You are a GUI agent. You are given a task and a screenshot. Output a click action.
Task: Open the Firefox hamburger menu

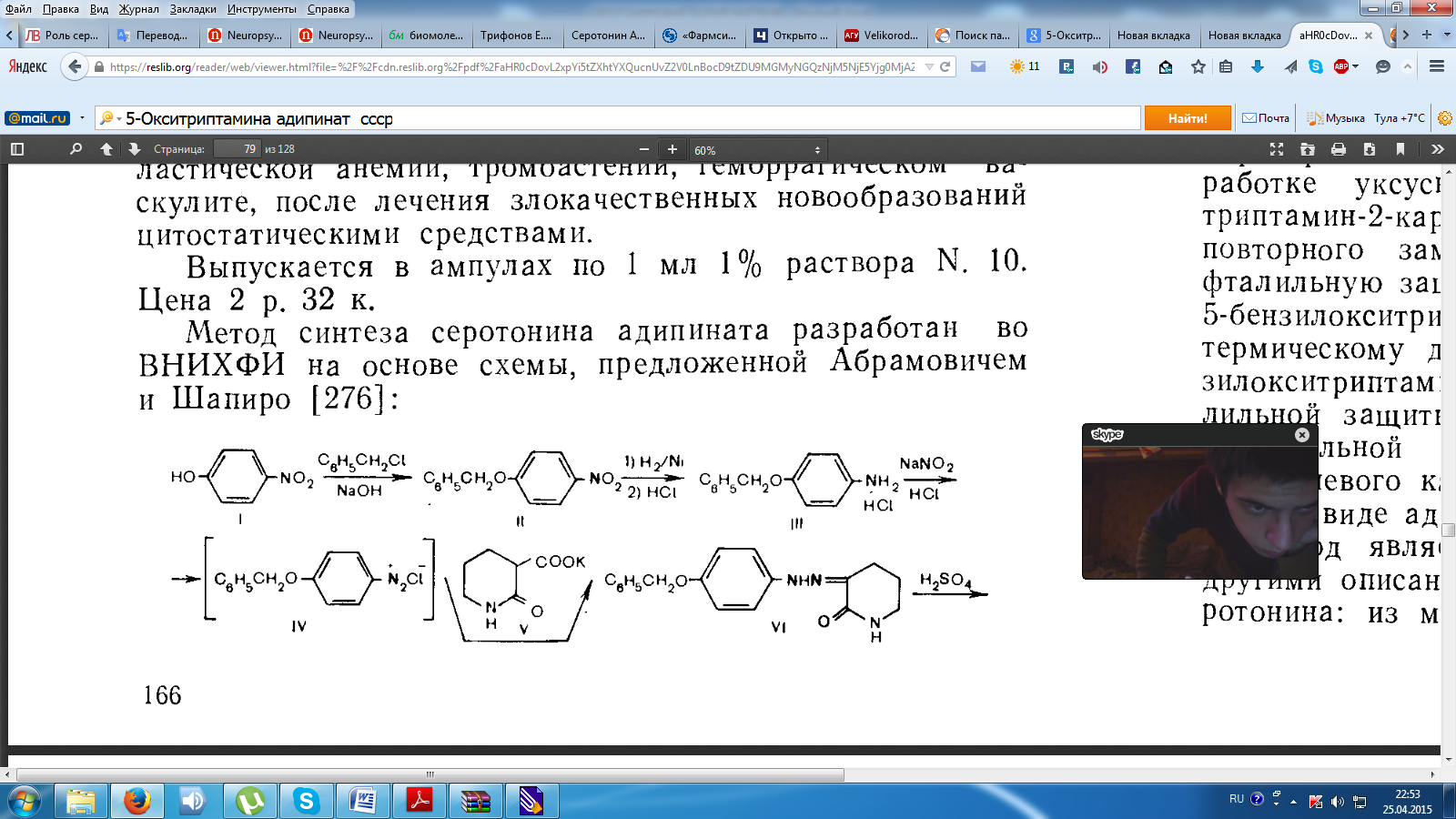pos(1437,66)
